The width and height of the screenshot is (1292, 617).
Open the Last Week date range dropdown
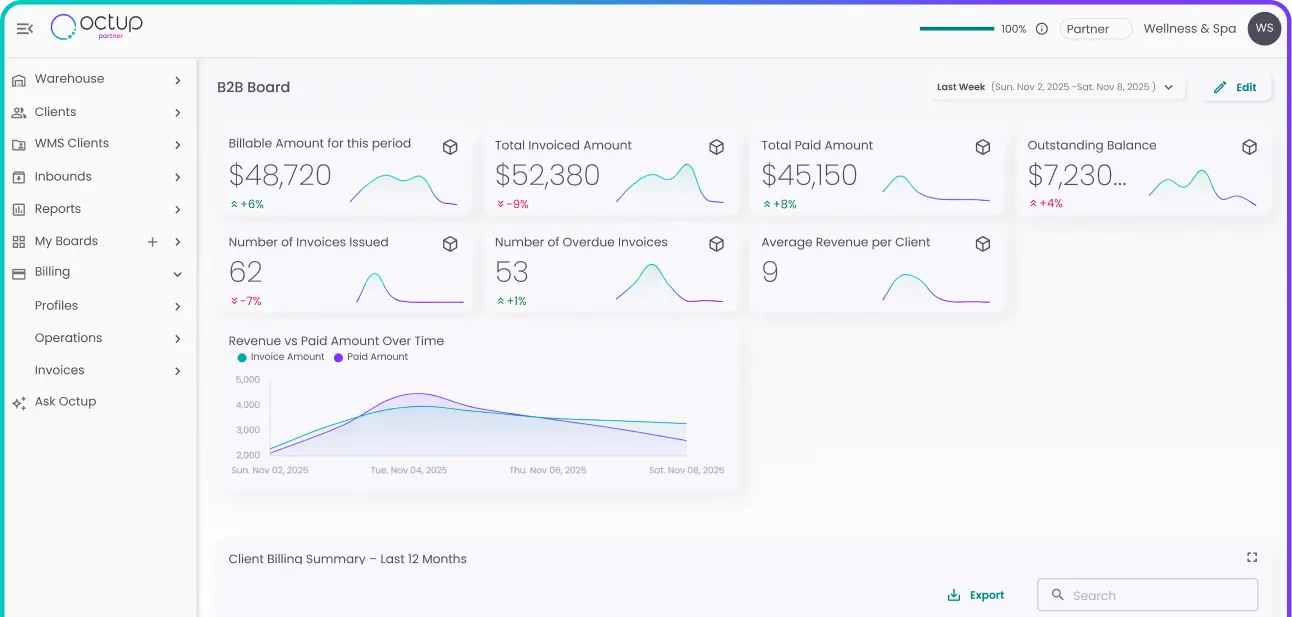(x=1053, y=87)
